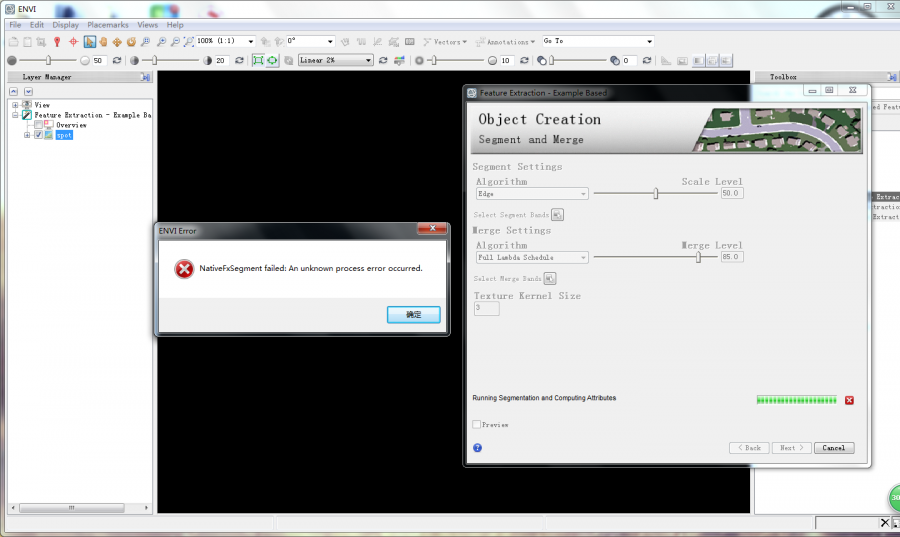Open the Display menu
The height and width of the screenshot is (537, 900).
[65, 25]
